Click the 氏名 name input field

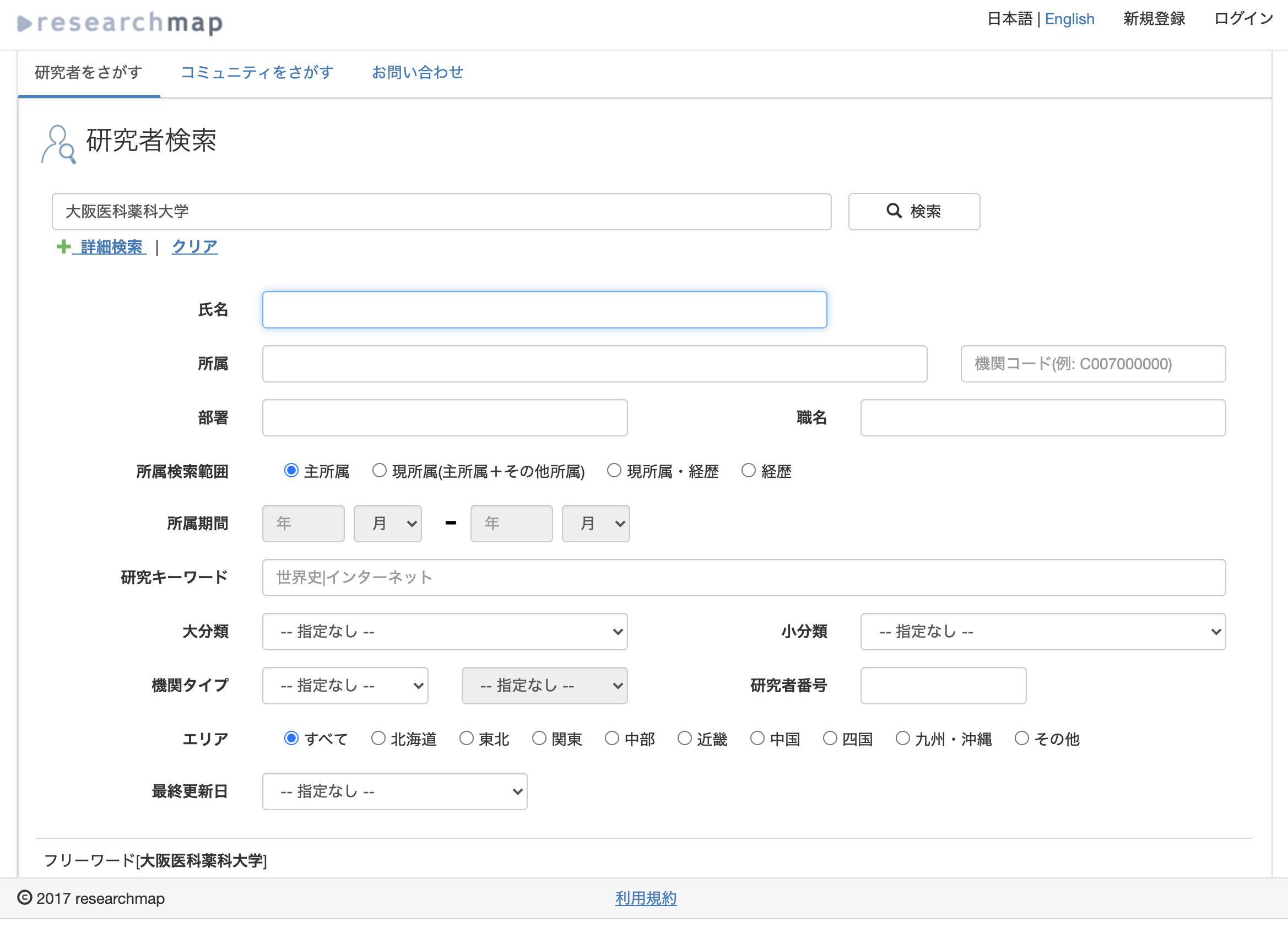pos(544,310)
